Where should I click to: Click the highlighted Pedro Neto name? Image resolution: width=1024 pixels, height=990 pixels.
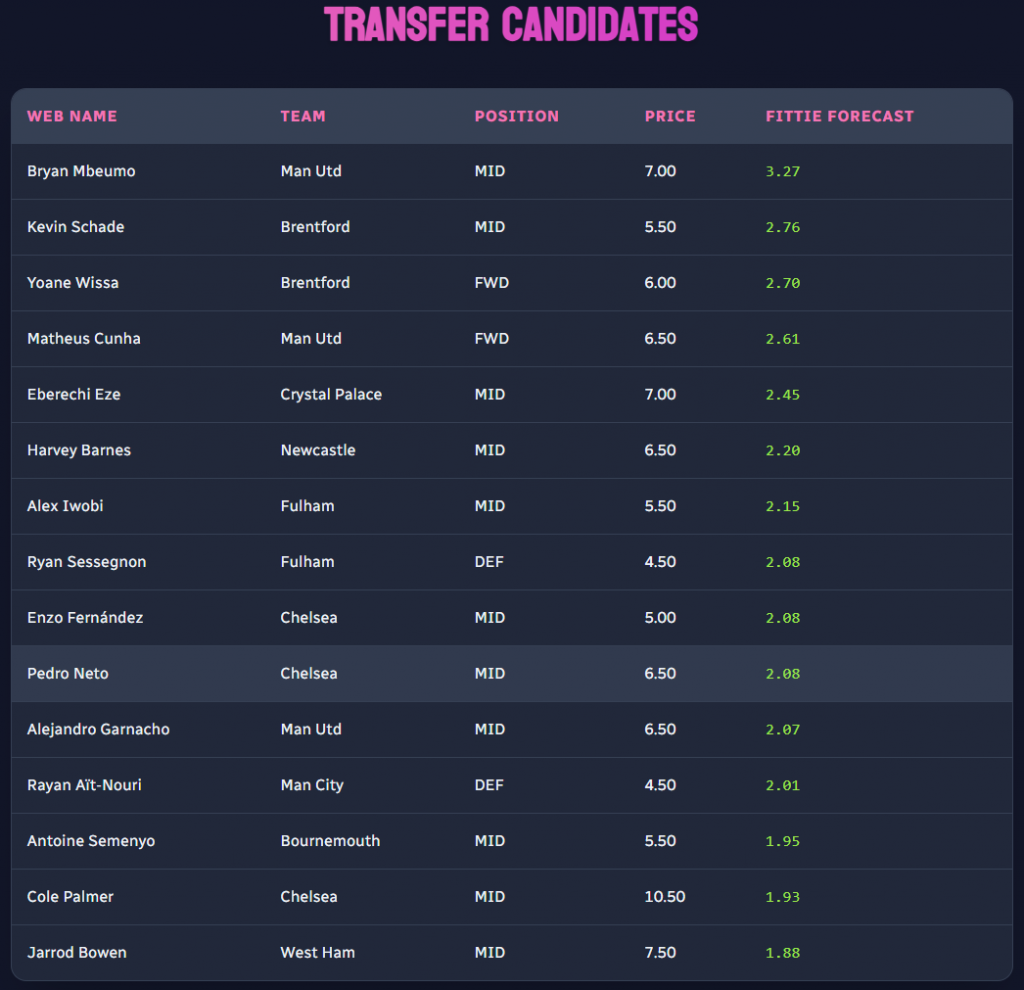tap(68, 674)
